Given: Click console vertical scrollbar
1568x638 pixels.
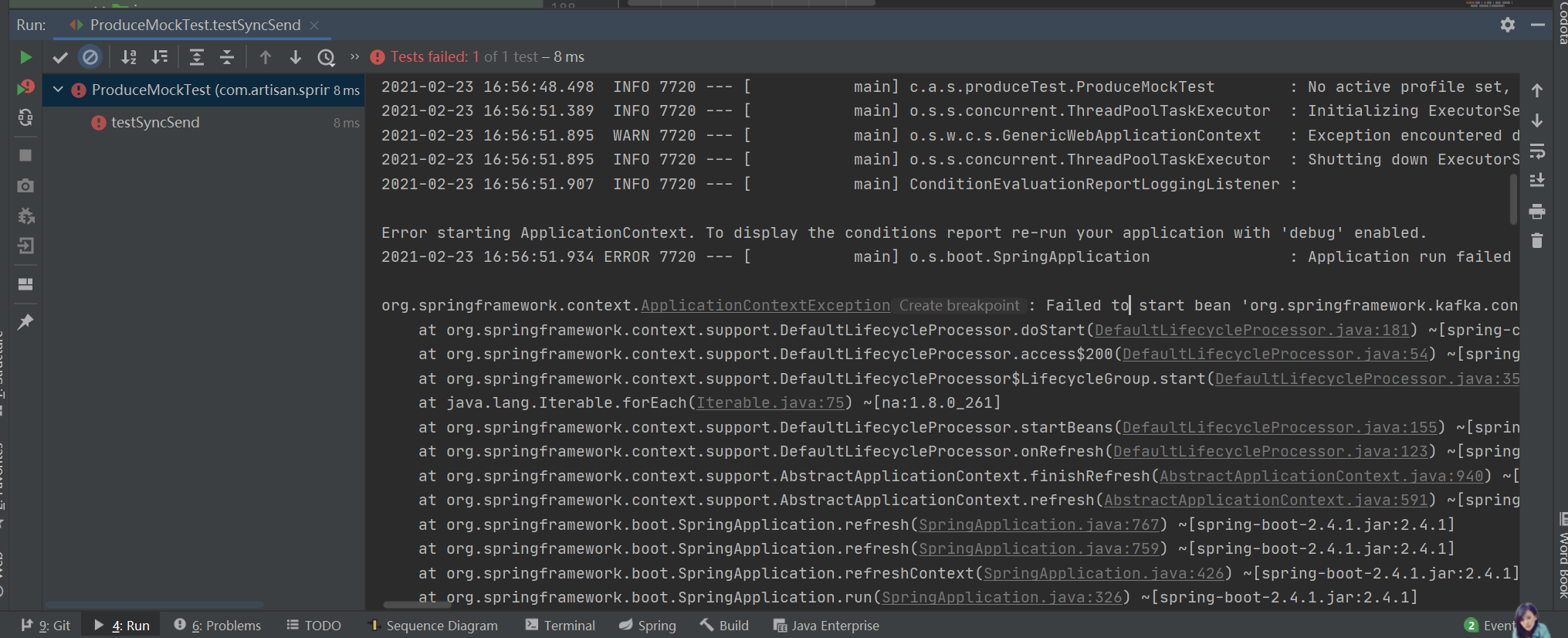Looking at the screenshot, I should [1513, 199].
